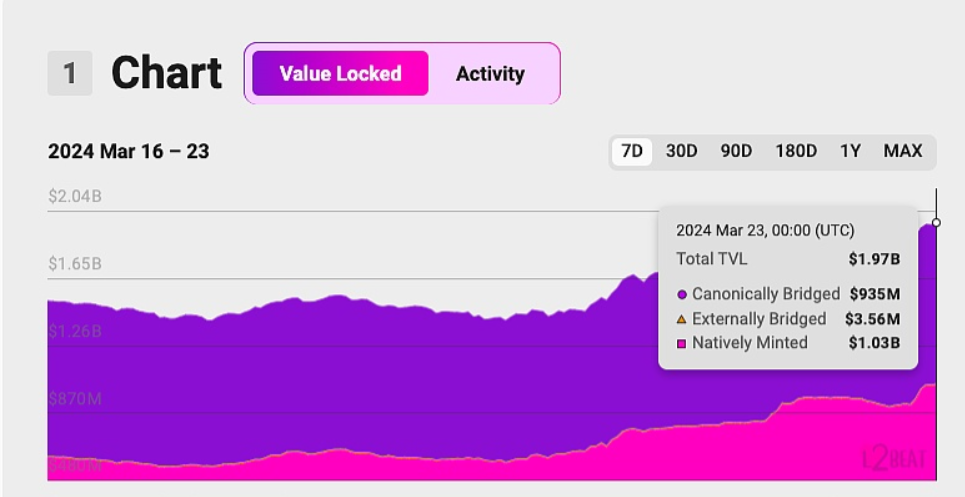The height and width of the screenshot is (497, 965).
Task: Click the Total TVL $1.97B value
Action: coord(874,260)
